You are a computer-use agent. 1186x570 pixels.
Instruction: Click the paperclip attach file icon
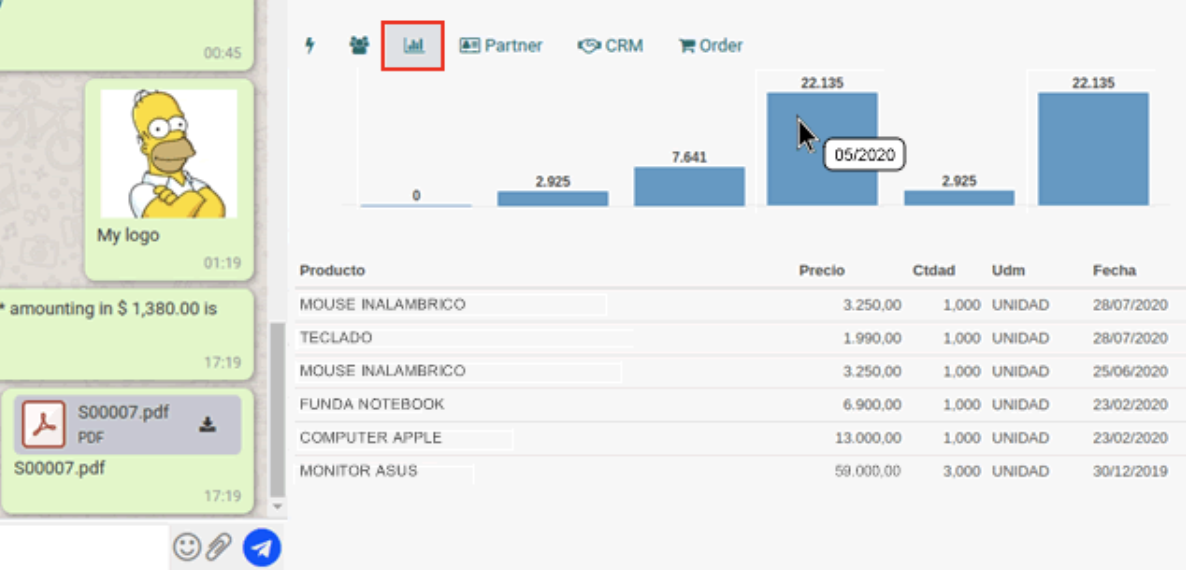[x=219, y=546]
